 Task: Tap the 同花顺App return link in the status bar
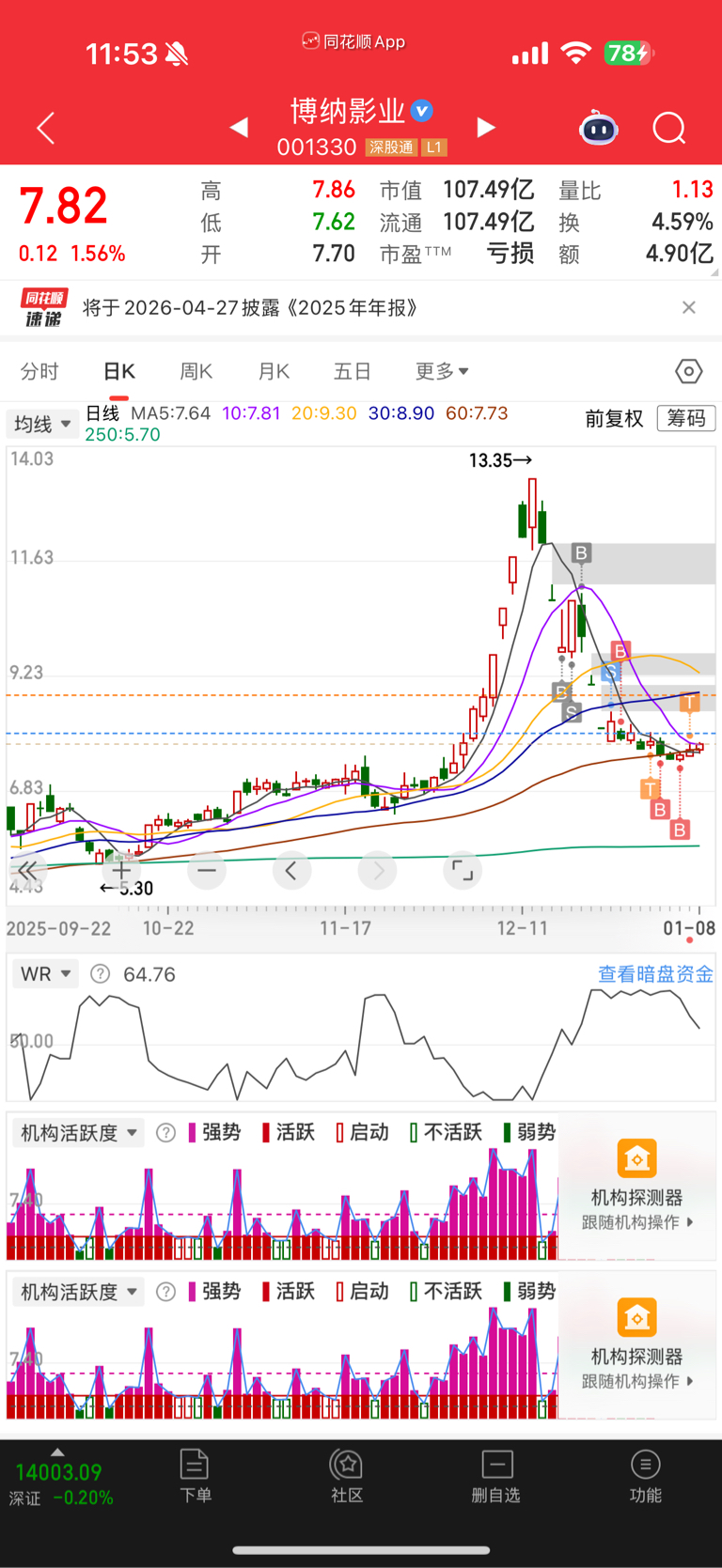pyautogui.click(x=353, y=41)
